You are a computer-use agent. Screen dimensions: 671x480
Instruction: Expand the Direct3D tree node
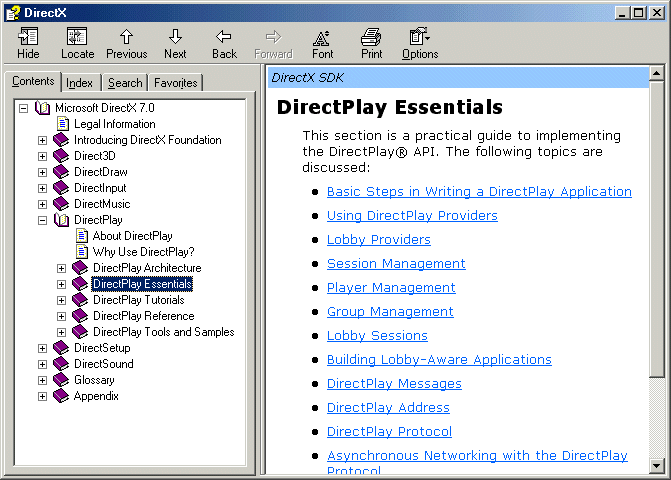[42, 156]
